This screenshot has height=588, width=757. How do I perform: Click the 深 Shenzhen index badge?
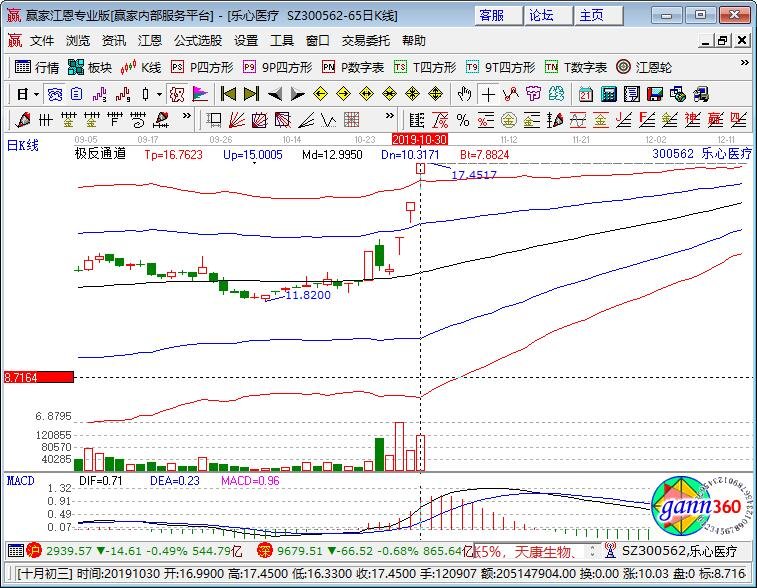click(x=265, y=550)
